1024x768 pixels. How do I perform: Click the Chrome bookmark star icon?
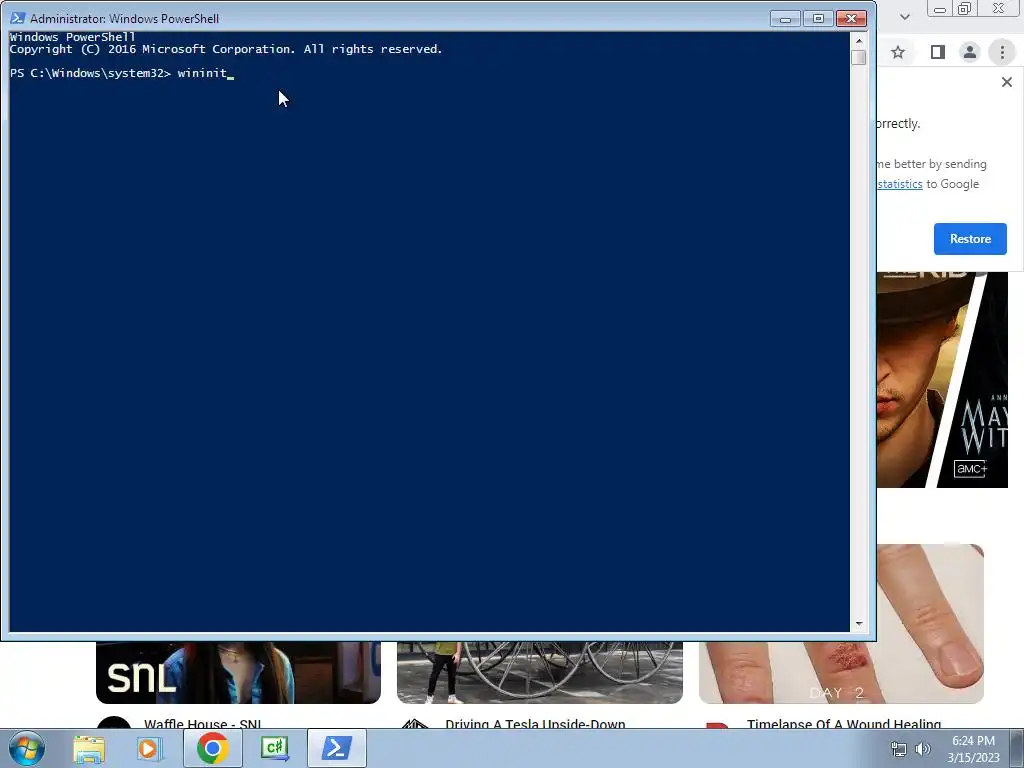pyautogui.click(x=898, y=52)
